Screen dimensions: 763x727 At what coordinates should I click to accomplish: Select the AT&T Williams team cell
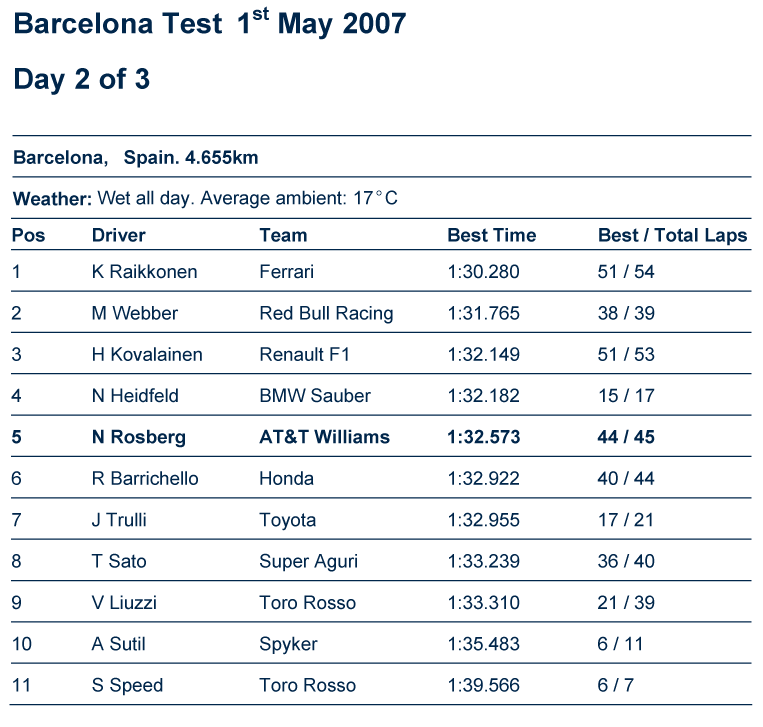coord(325,437)
